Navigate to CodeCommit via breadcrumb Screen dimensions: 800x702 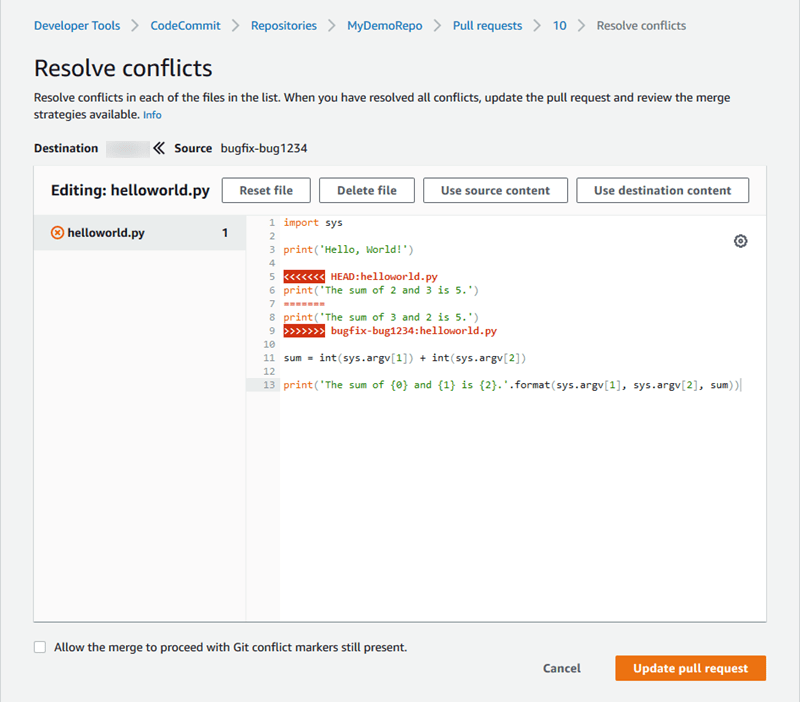click(x=185, y=25)
